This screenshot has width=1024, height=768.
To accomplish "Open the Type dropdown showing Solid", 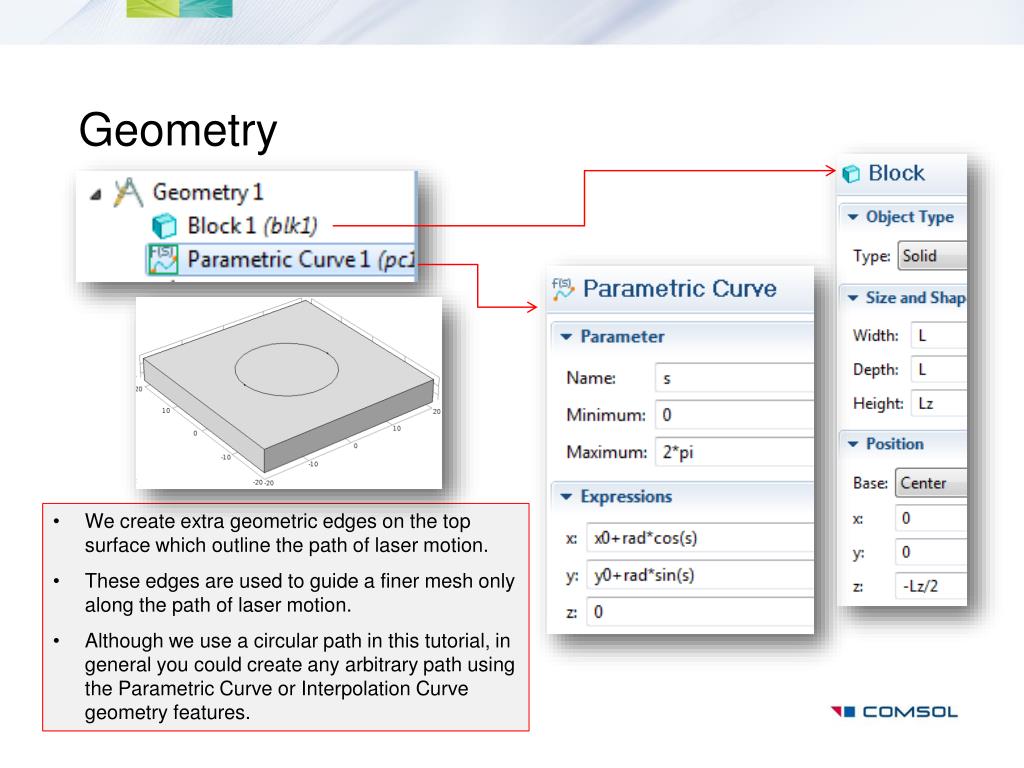I will click(x=932, y=256).
